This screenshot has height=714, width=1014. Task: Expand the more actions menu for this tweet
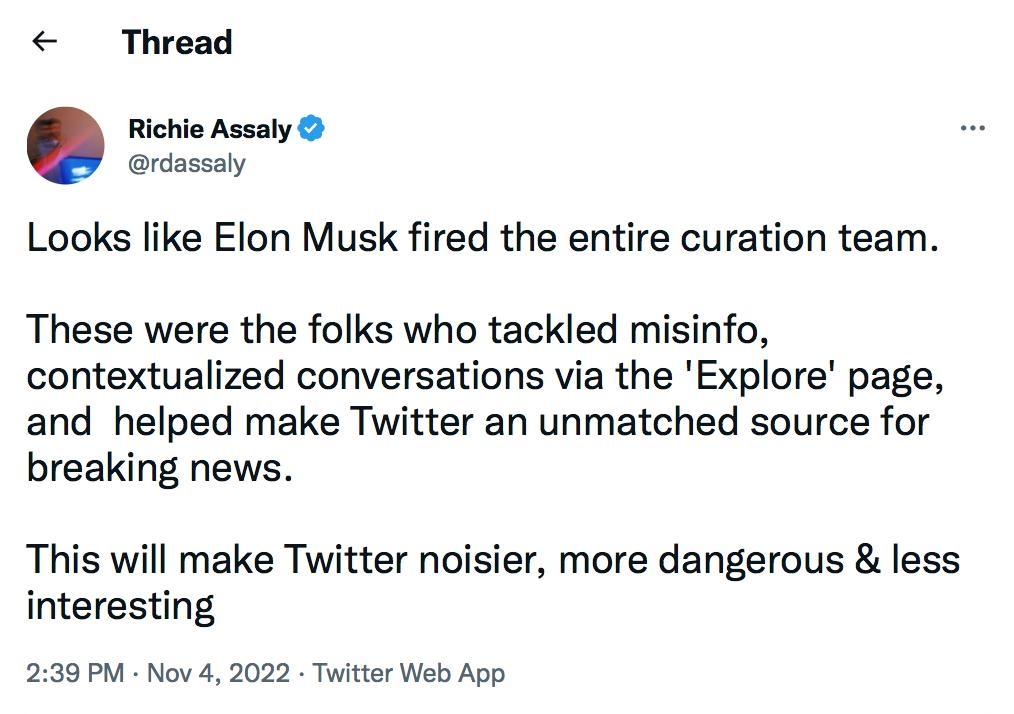tap(975, 128)
